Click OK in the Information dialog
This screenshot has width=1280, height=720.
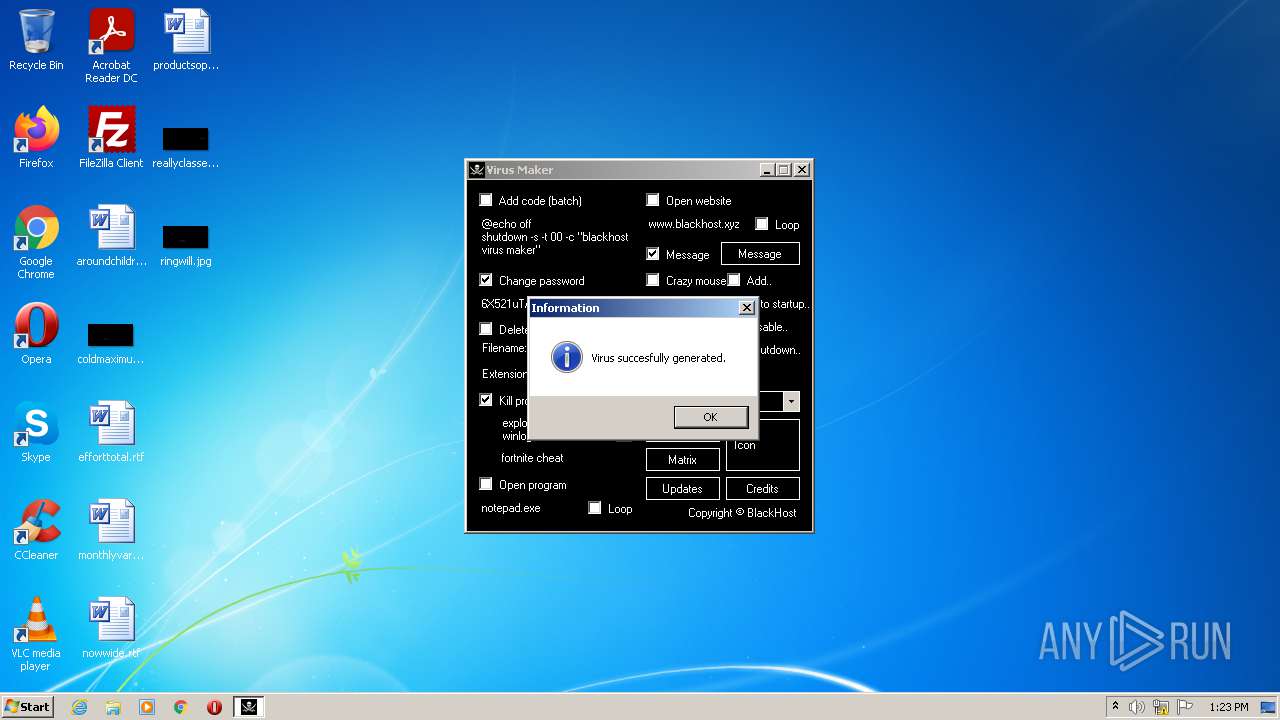click(710, 417)
